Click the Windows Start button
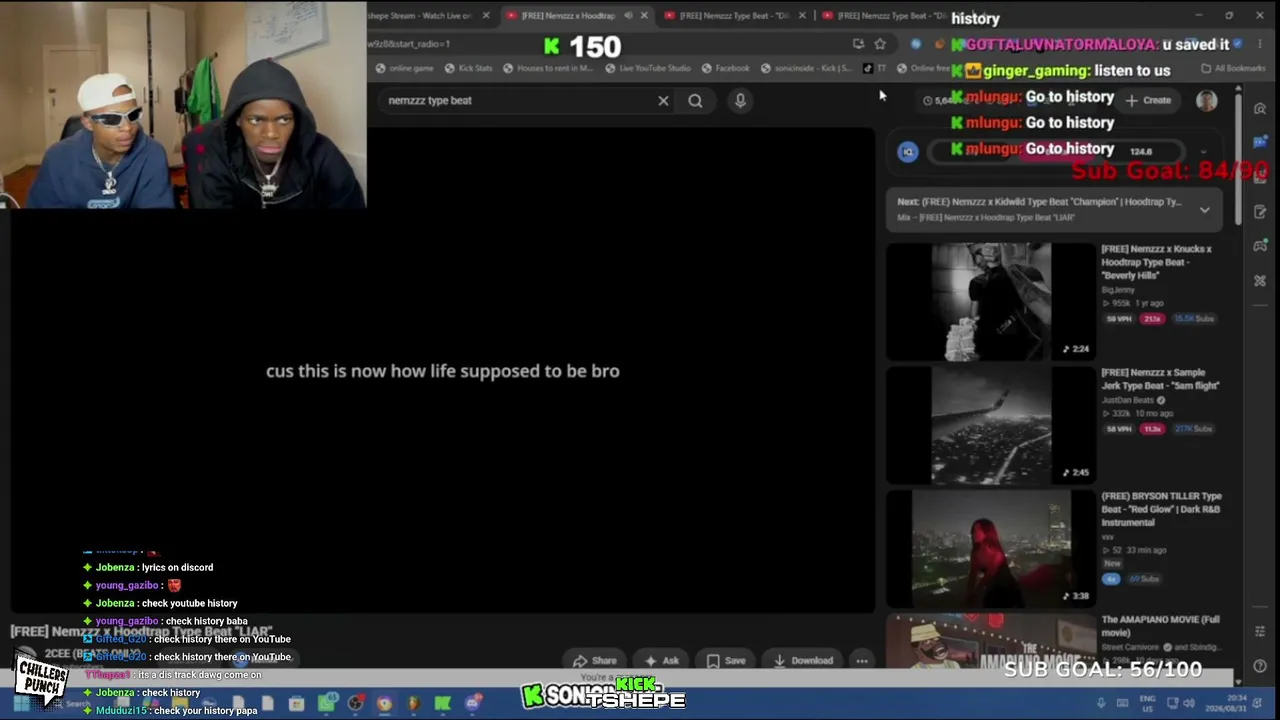The width and height of the screenshot is (1280, 720). tap(21, 704)
